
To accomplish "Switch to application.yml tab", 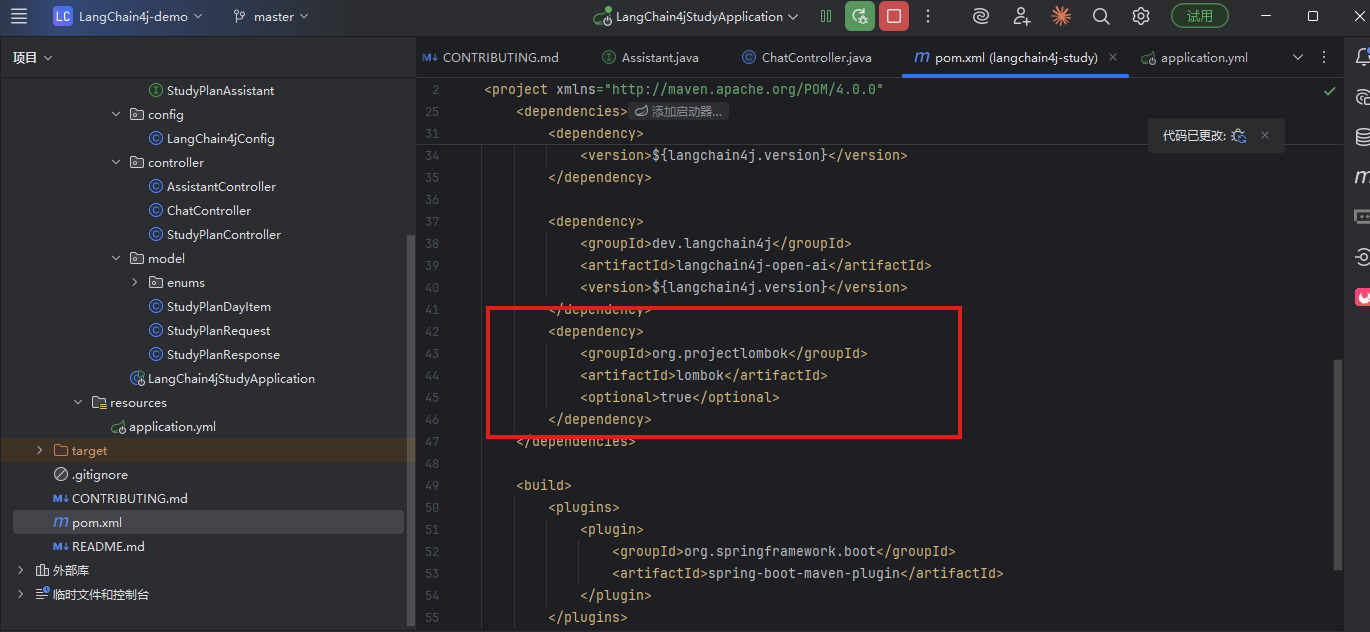I will pyautogui.click(x=1194, y=58).
